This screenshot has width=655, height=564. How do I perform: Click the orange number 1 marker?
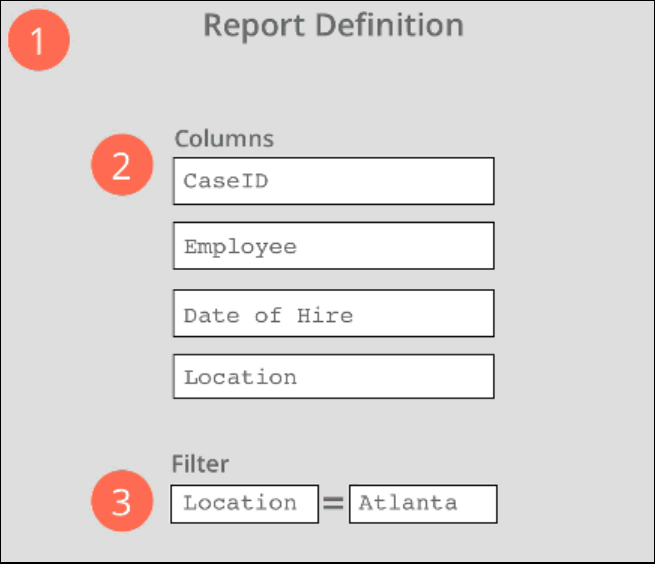[38, 42]
